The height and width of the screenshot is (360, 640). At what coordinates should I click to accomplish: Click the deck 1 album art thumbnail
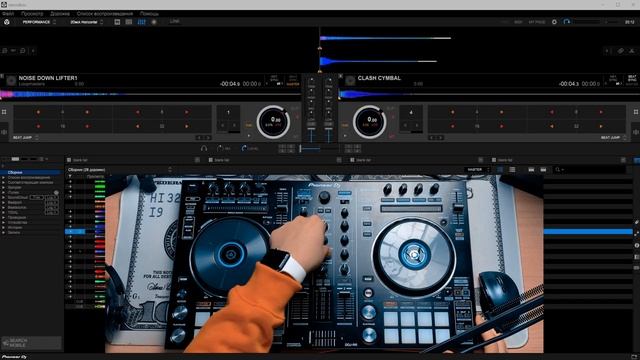11,81
